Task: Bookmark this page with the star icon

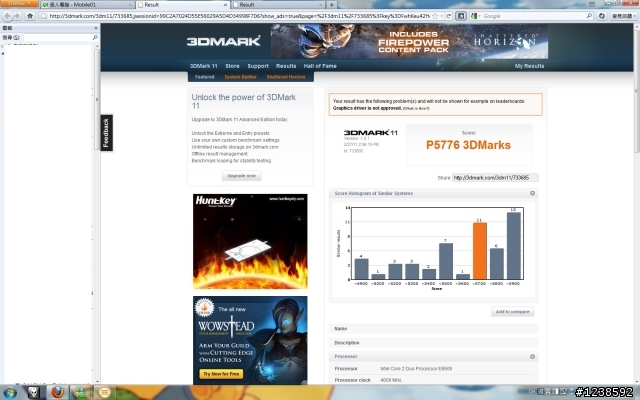Action: tap(435, 16)
